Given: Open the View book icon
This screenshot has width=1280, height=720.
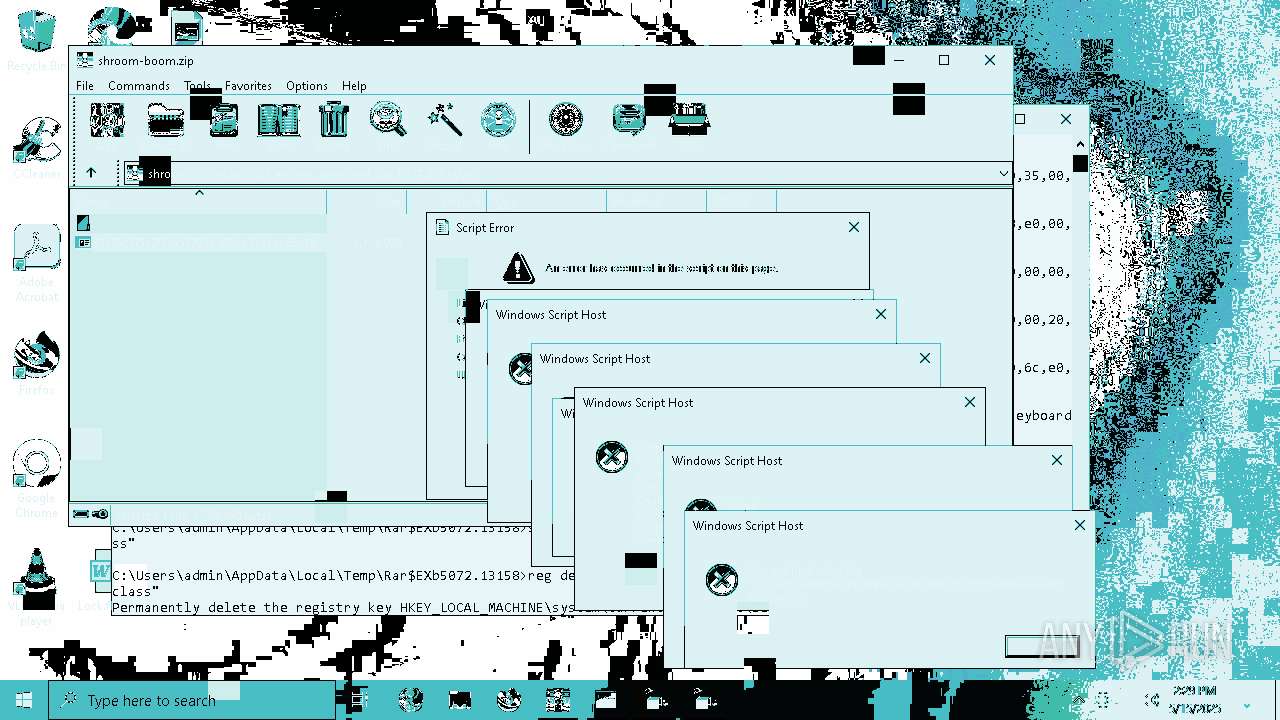Looking at the screenshot, I should click(278, 120).
